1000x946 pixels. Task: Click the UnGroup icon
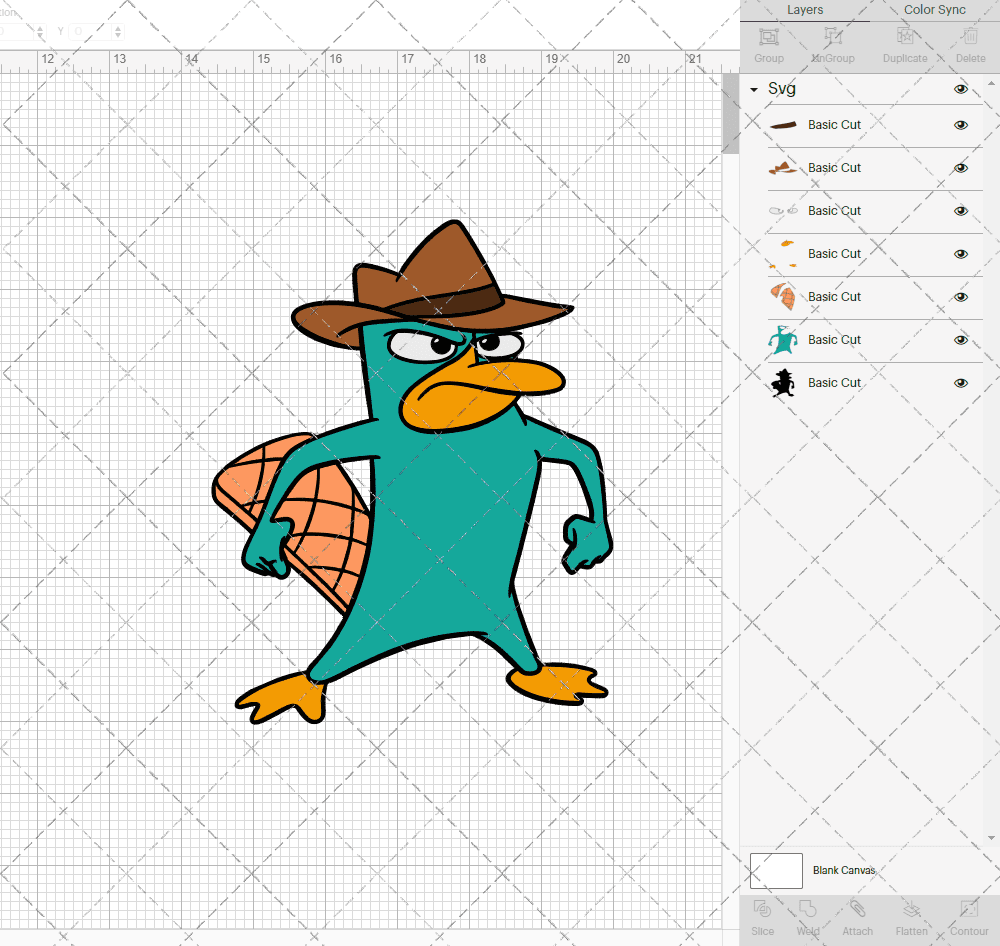(x=832, y=37)
